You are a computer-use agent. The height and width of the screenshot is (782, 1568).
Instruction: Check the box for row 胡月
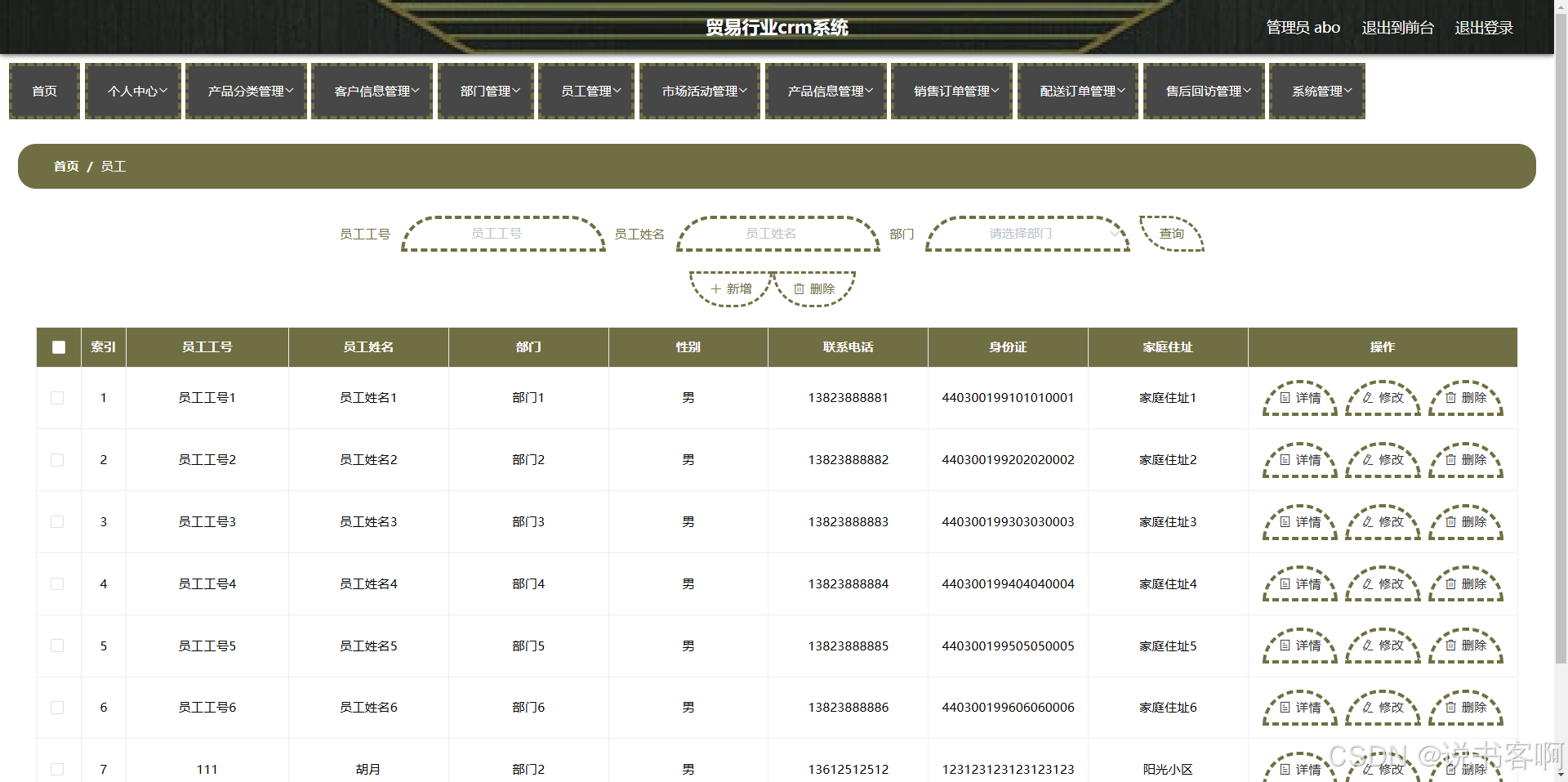pyautogui.click(x=57, y=770)
